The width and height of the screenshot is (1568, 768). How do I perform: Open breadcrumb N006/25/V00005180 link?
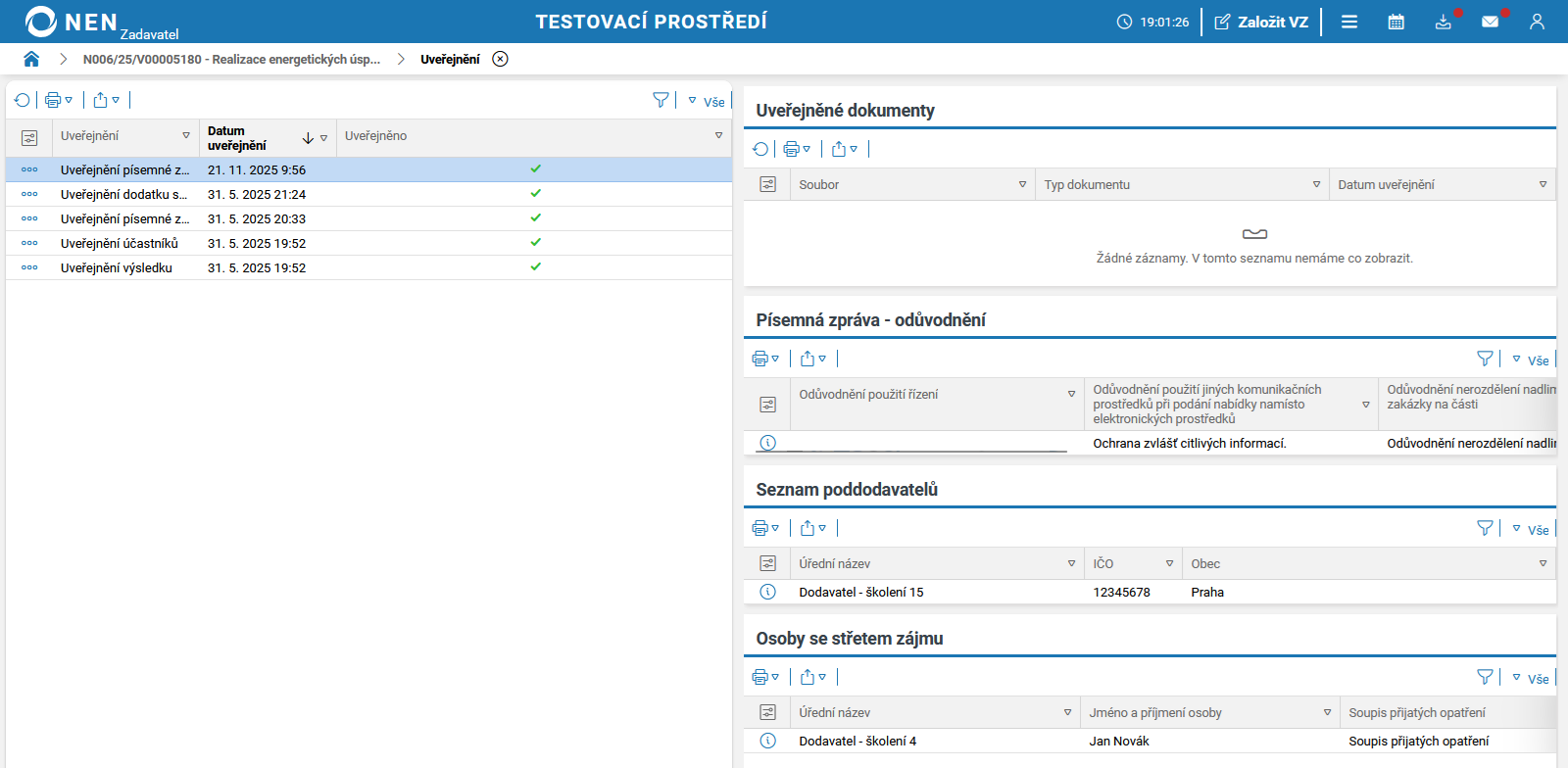pos(231,59)
